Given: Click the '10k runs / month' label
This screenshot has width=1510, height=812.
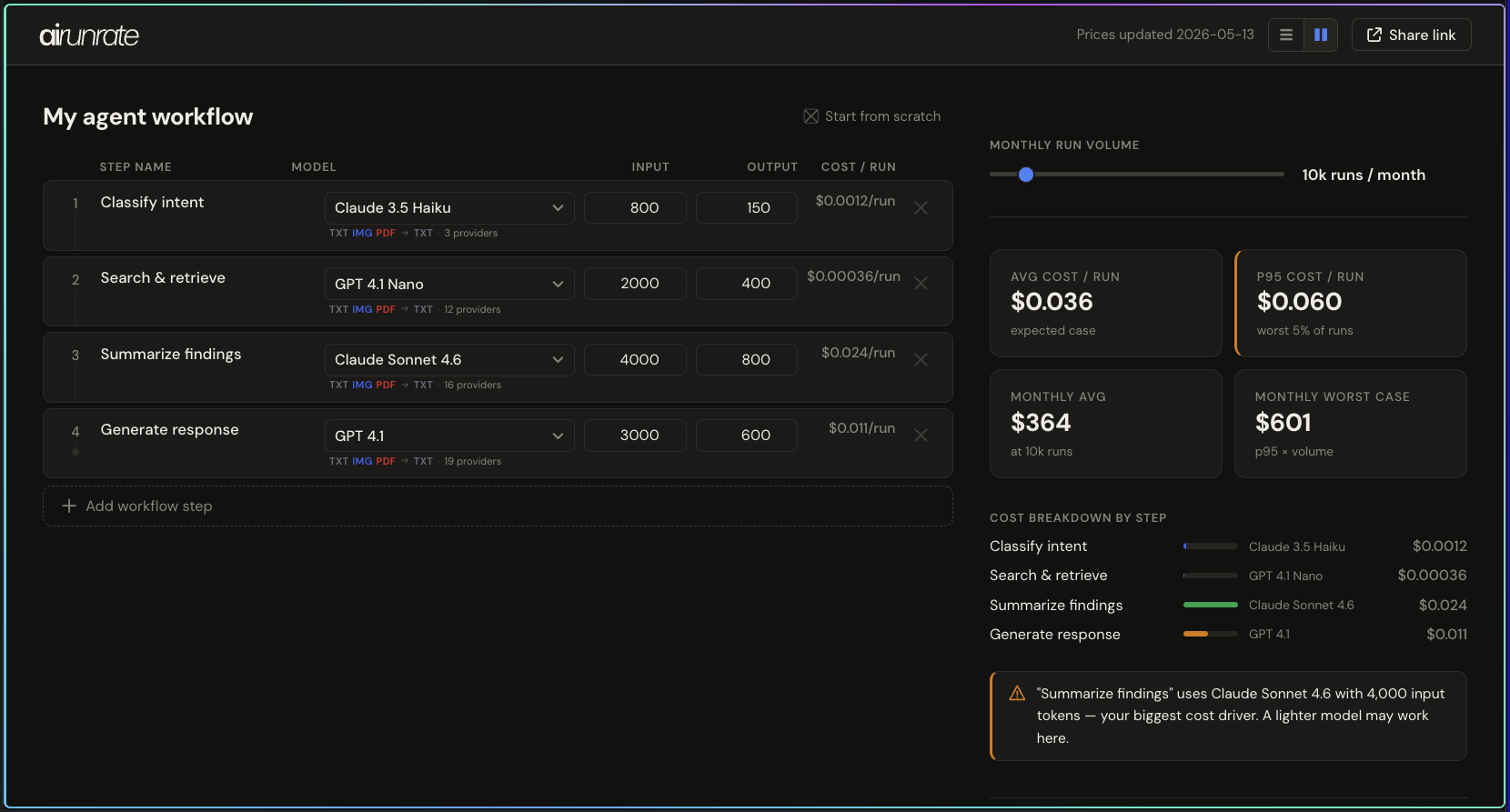Looking at the screenshot, I should click(x=1364, y=175).
